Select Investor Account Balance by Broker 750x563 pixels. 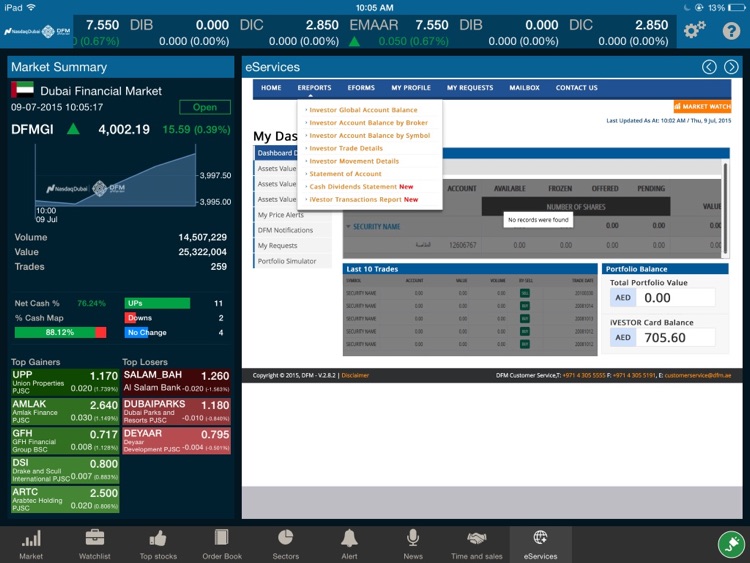coord(368,123)
